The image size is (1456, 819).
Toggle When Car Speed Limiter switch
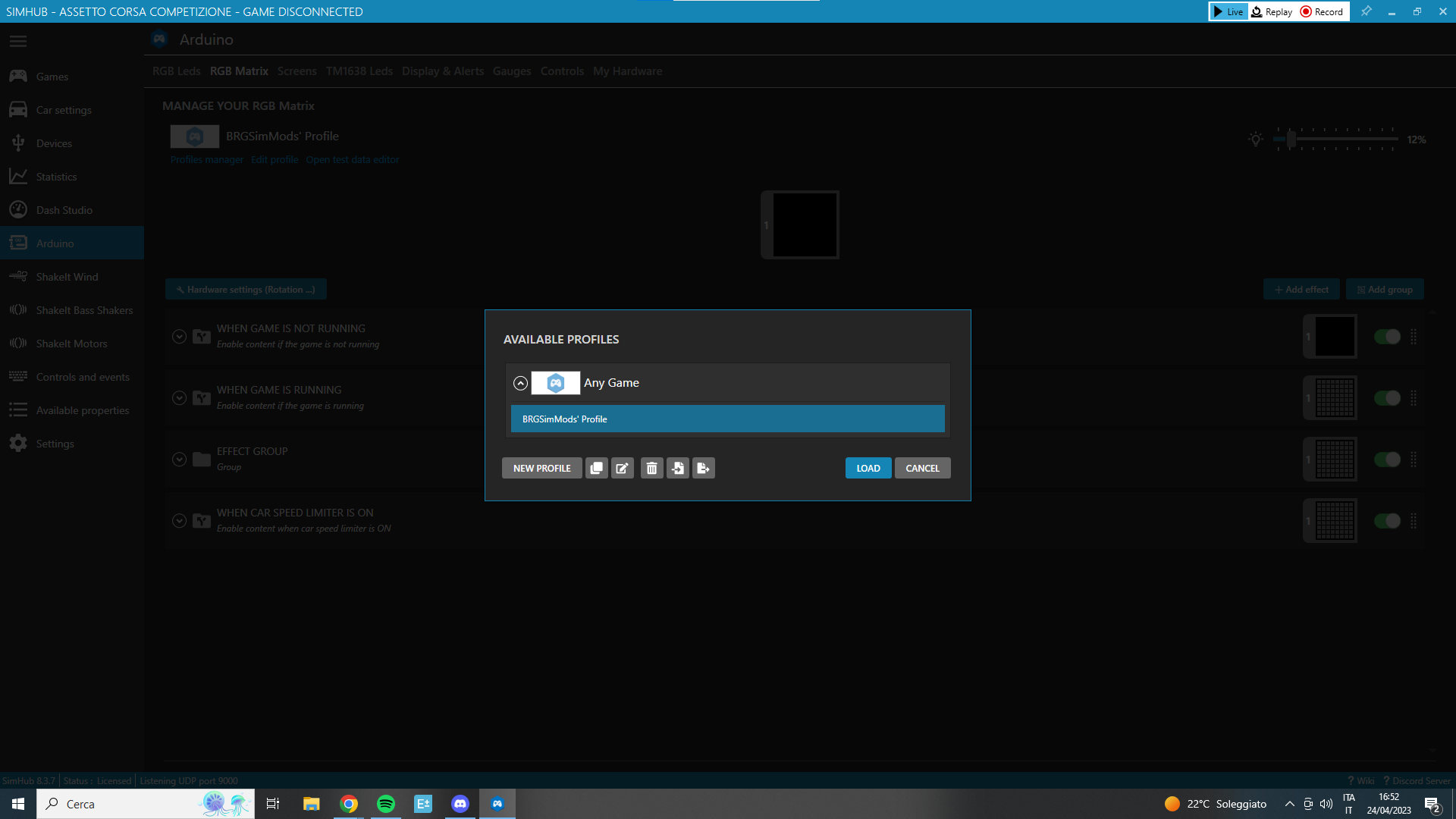point(1387,521)
